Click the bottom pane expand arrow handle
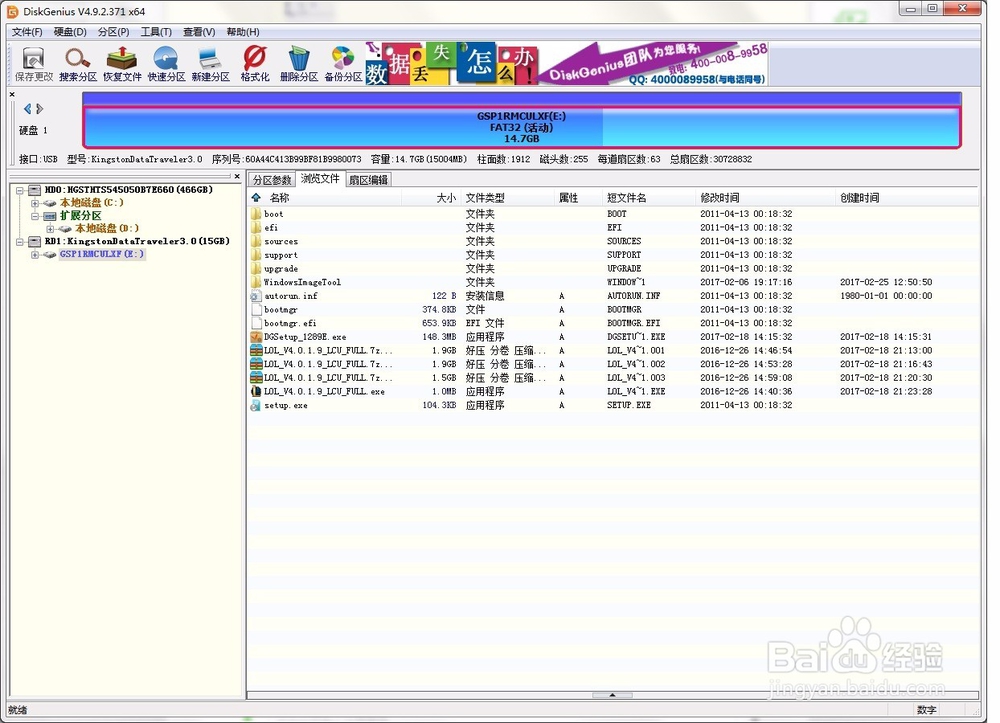This screenshot has width=1000, height=723. (612, 695)
